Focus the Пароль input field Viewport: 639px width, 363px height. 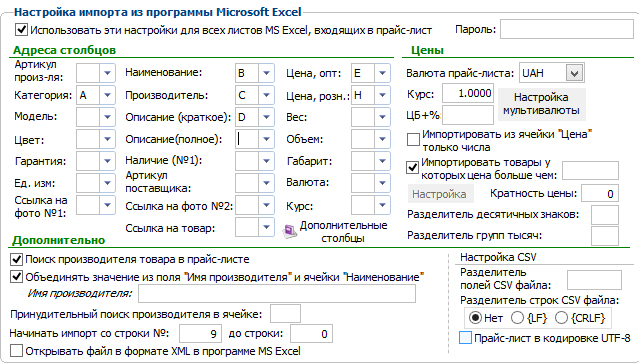[x=566, y=29]
